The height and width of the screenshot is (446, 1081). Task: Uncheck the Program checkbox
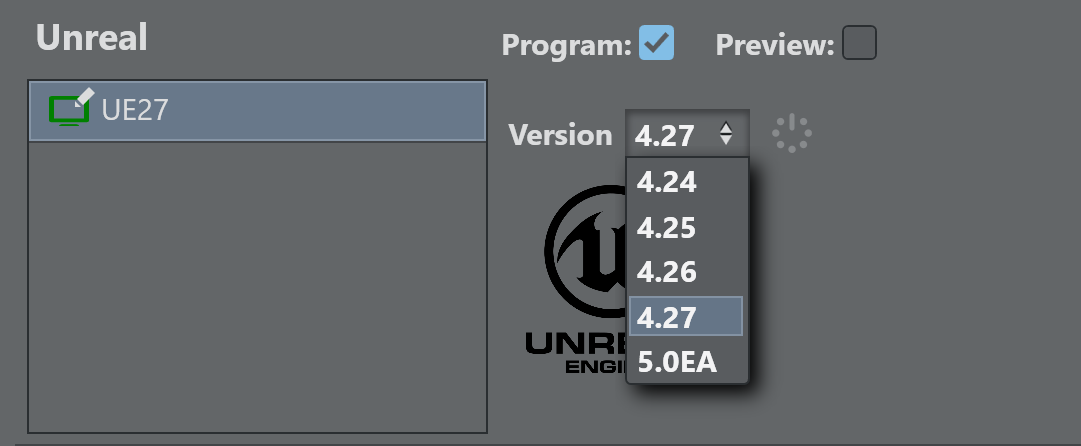point(657,43)
